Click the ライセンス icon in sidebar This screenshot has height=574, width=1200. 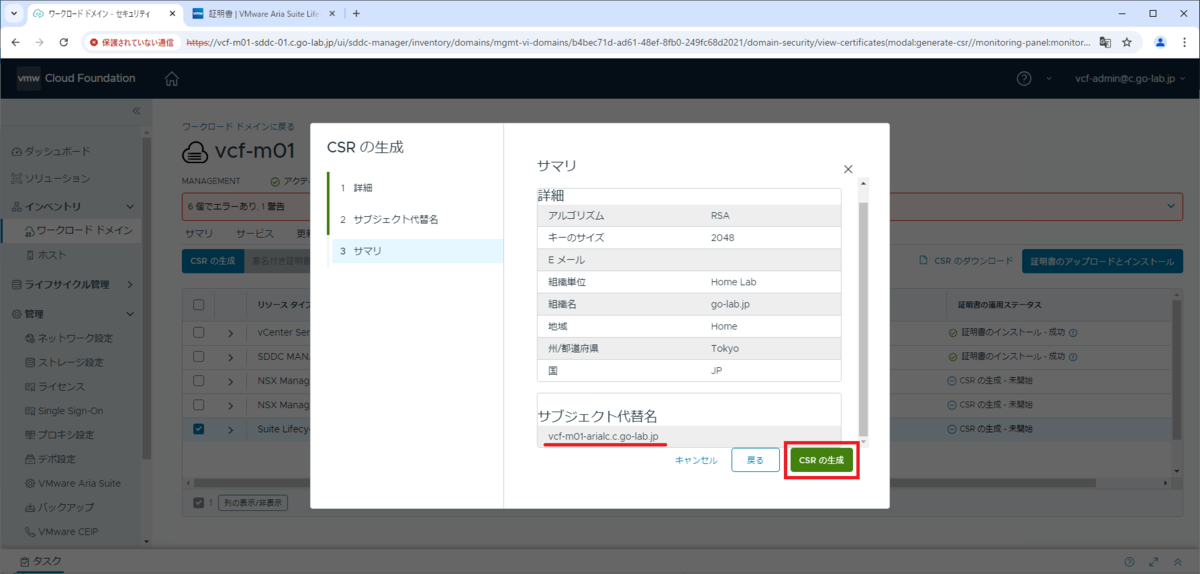pyautogui.click(x=28, y=386)
